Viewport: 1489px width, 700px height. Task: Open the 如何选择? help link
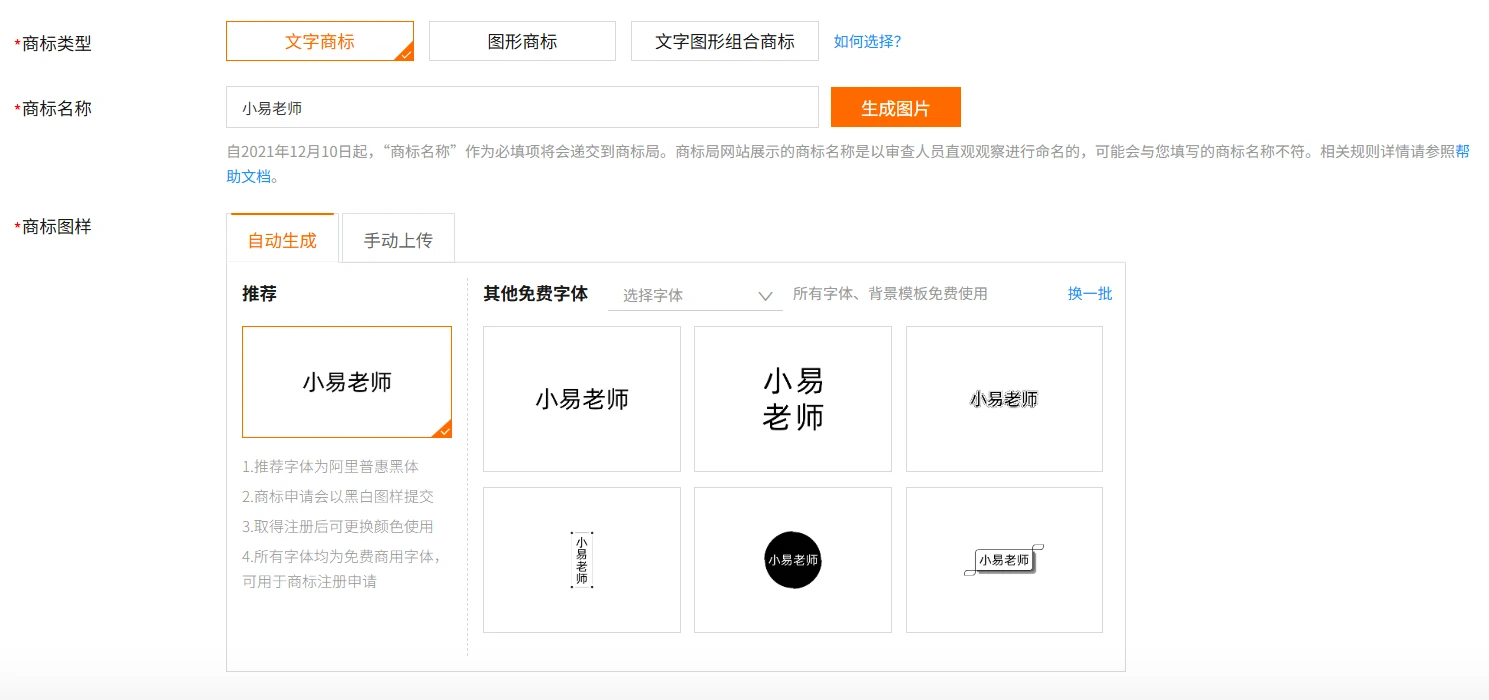tap(867, 42)
